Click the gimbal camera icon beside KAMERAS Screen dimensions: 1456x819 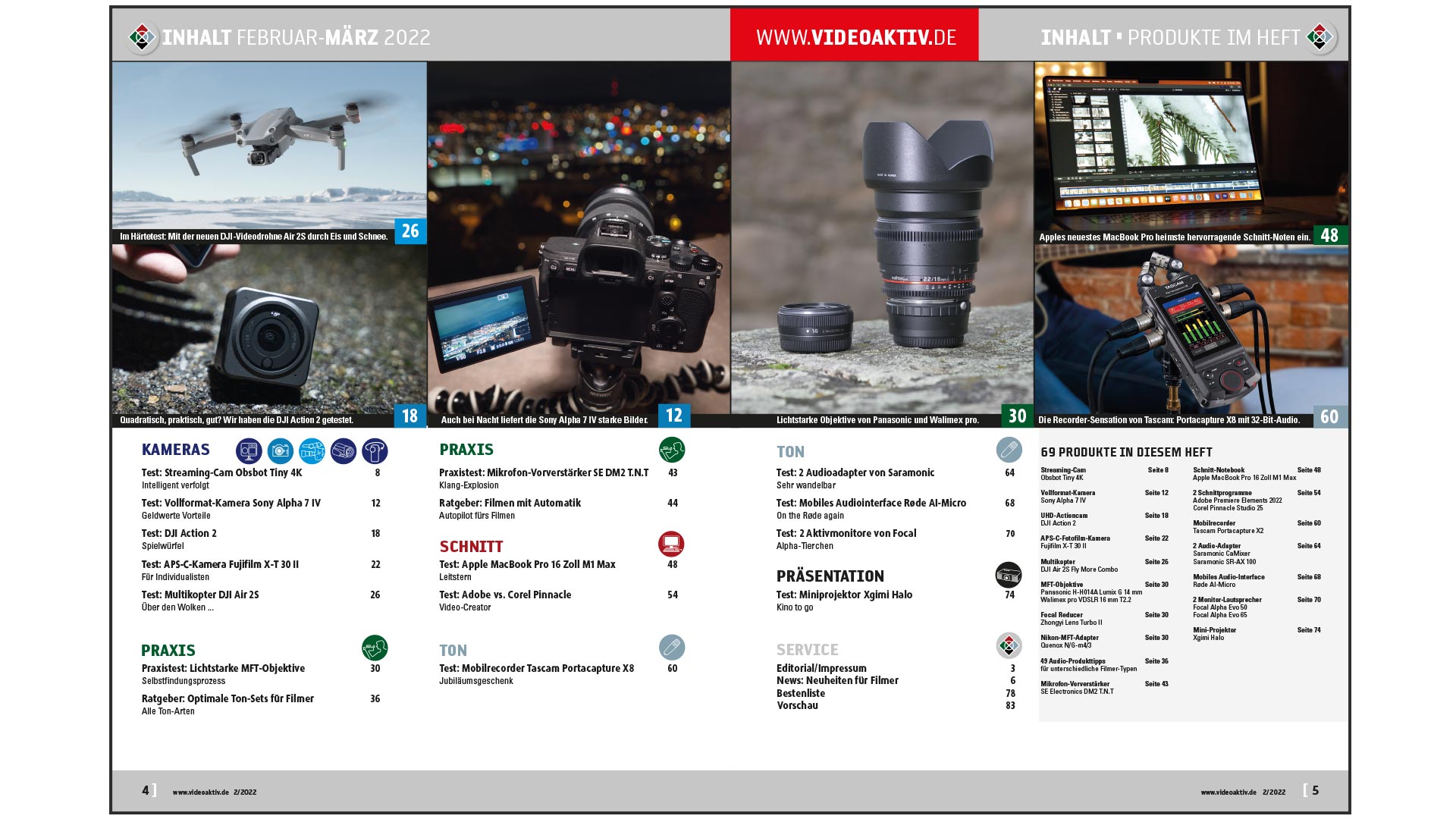pyautogui.click(x=375, y=451)
